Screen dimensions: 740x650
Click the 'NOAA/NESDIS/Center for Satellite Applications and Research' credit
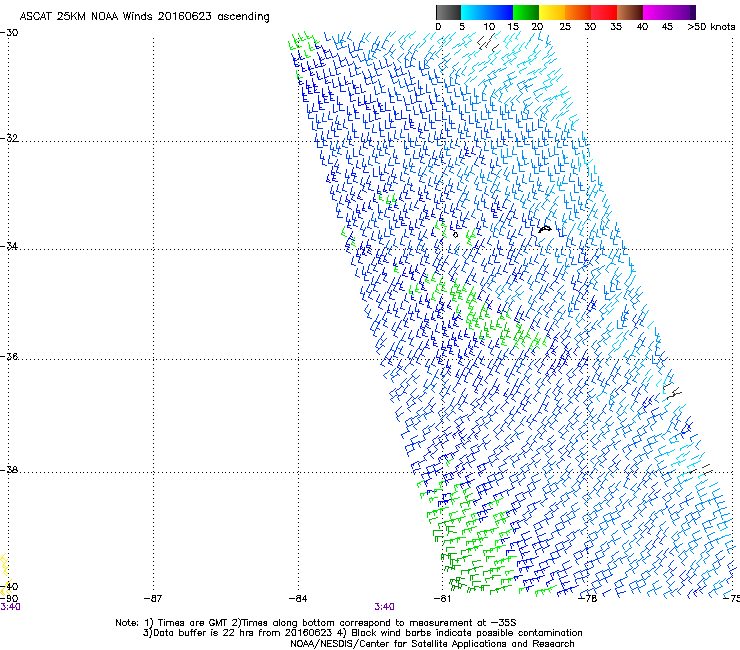pos(432,644)
